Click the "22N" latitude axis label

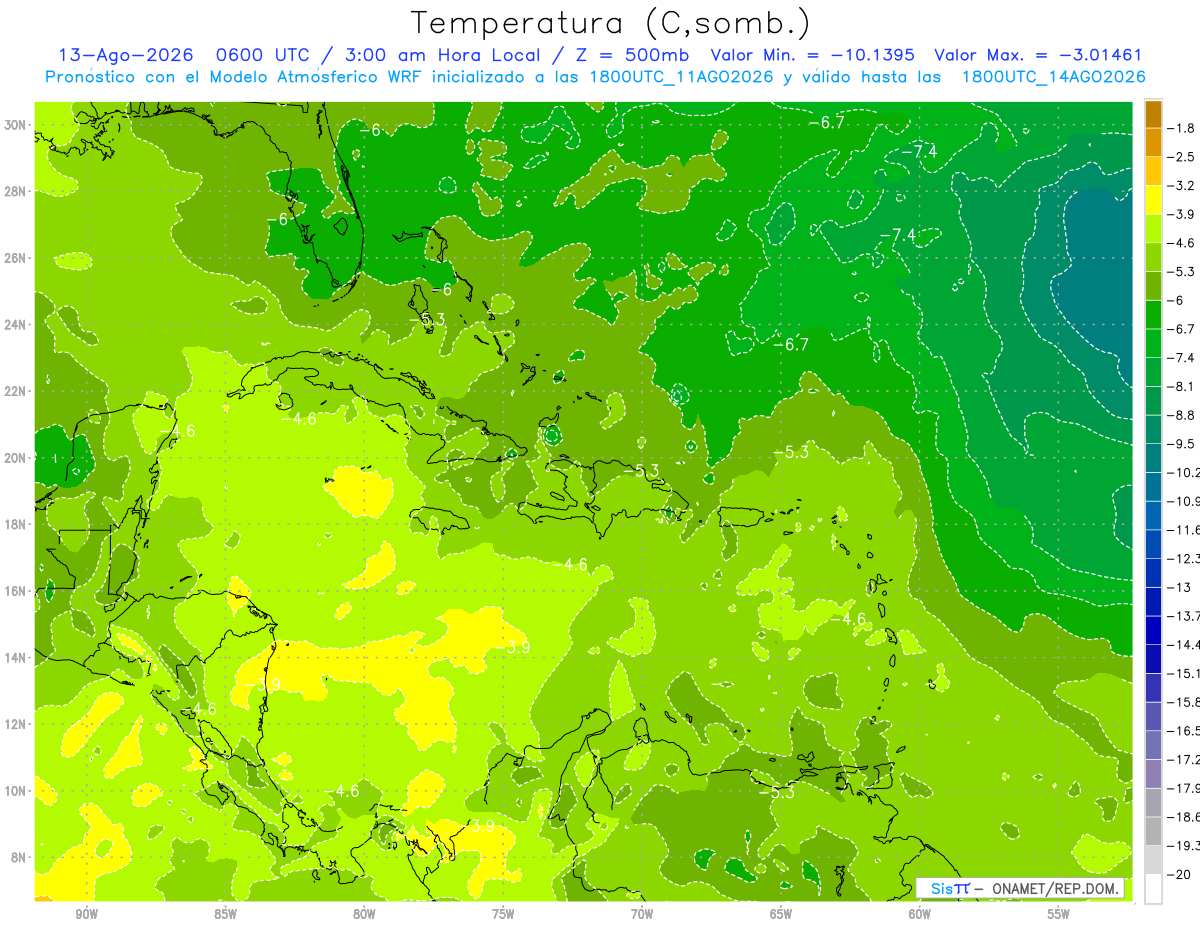point(16,390)
